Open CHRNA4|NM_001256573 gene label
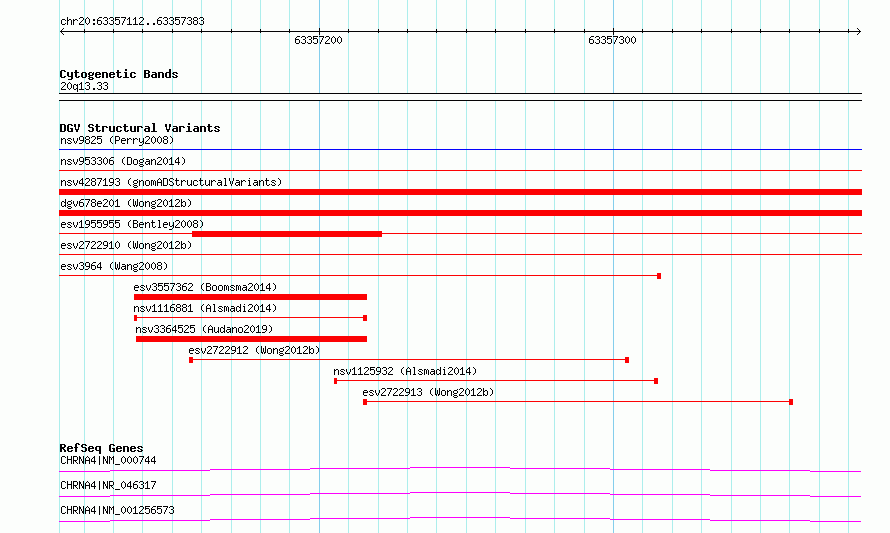Viewport: 890px width, 533px height. tap(117, 510)
